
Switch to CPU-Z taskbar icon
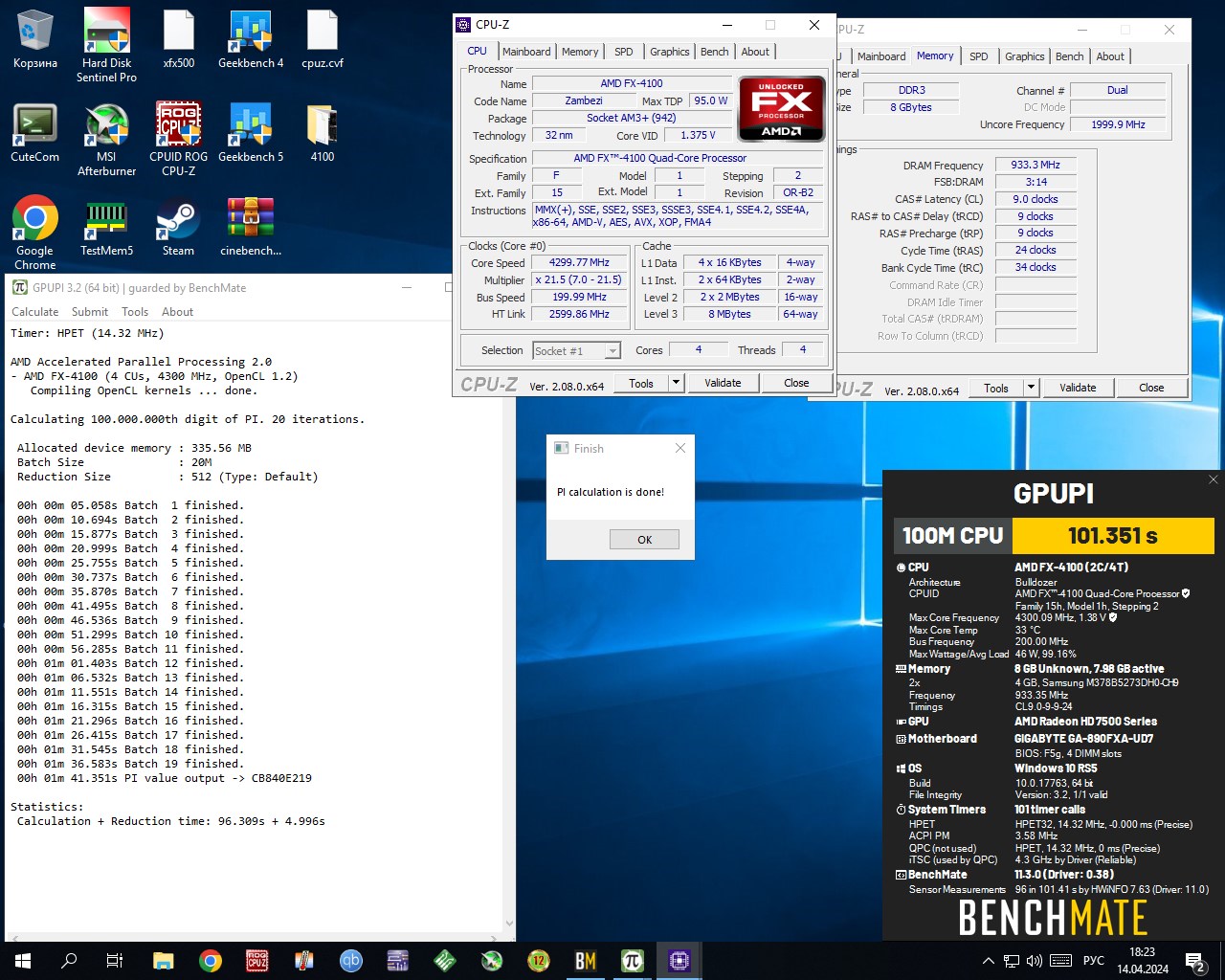[679, 961]
